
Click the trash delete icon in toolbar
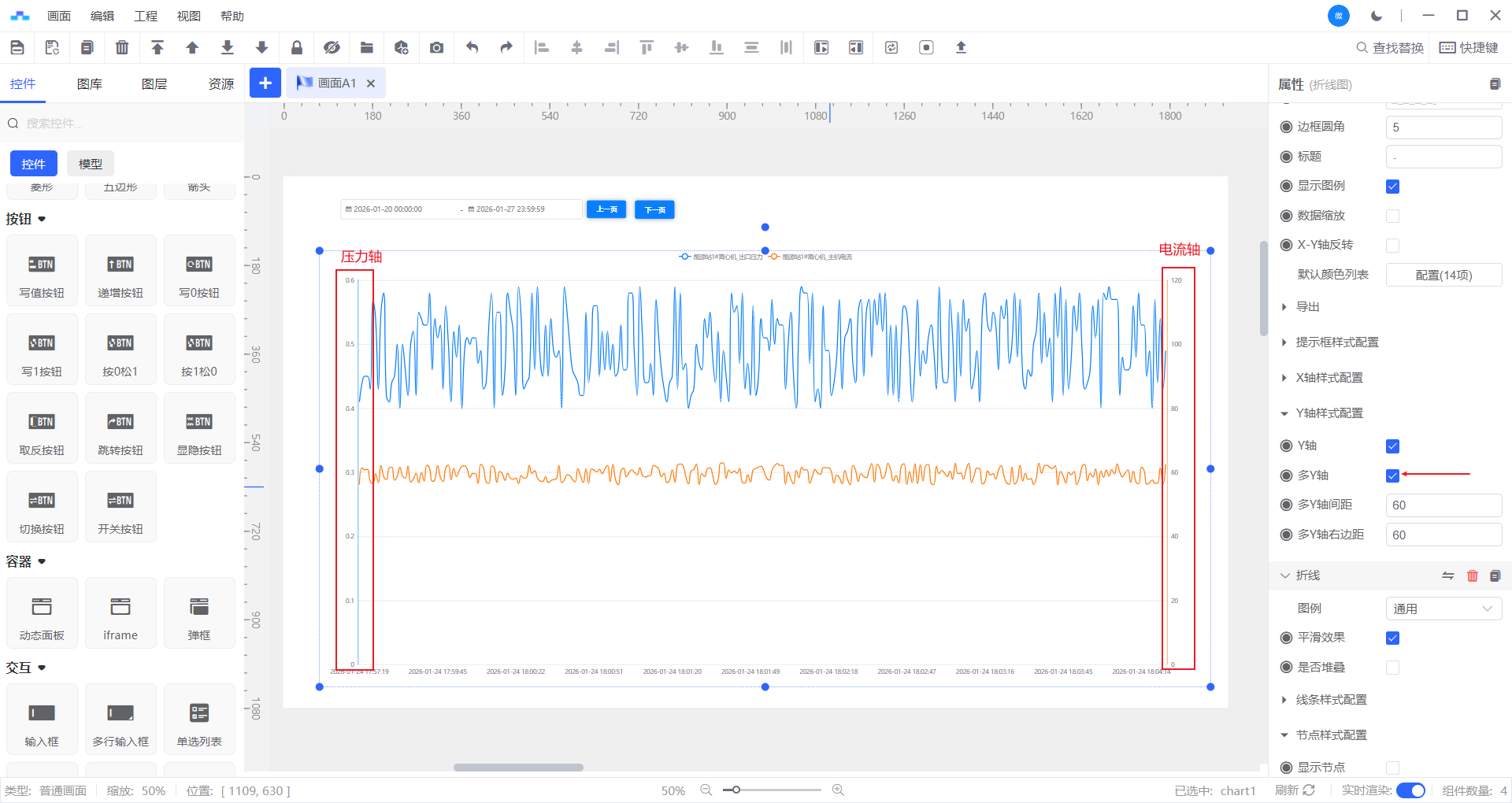tap(122, 48)
